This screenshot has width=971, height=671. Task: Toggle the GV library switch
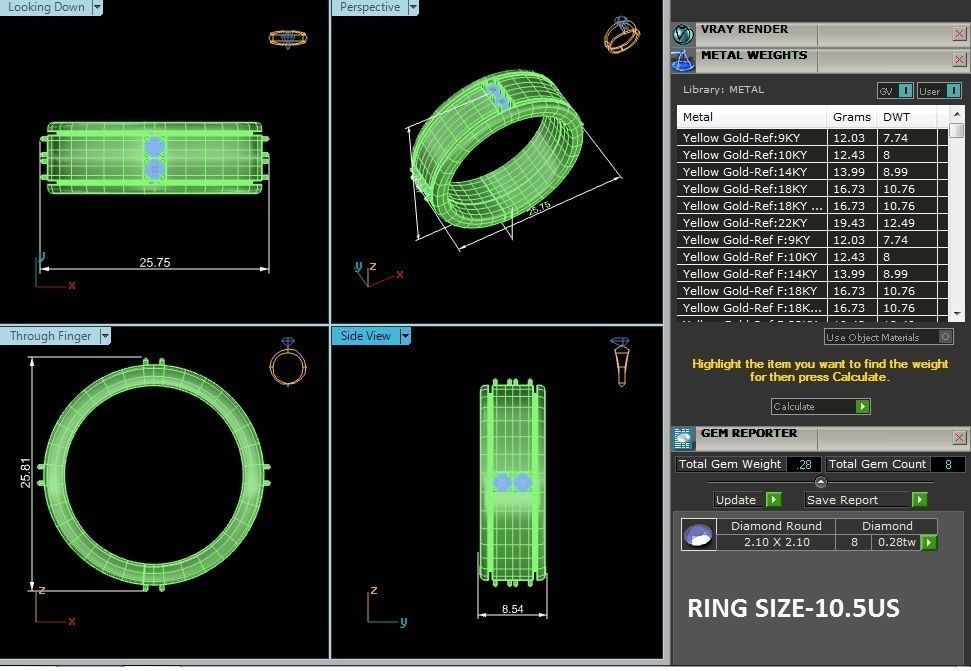pyautogui.click(x=895, y=91)
